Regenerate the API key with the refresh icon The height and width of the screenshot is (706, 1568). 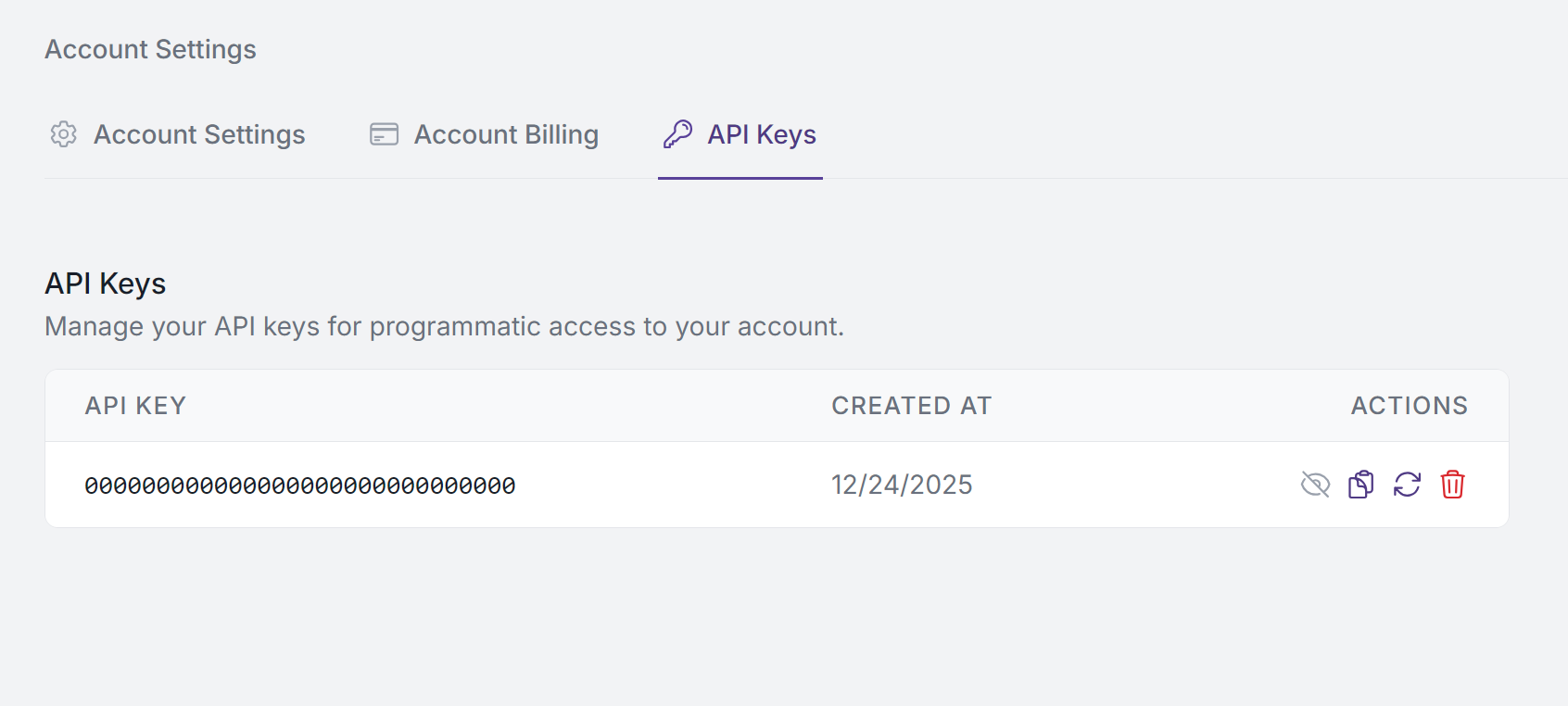[1407, 485]
